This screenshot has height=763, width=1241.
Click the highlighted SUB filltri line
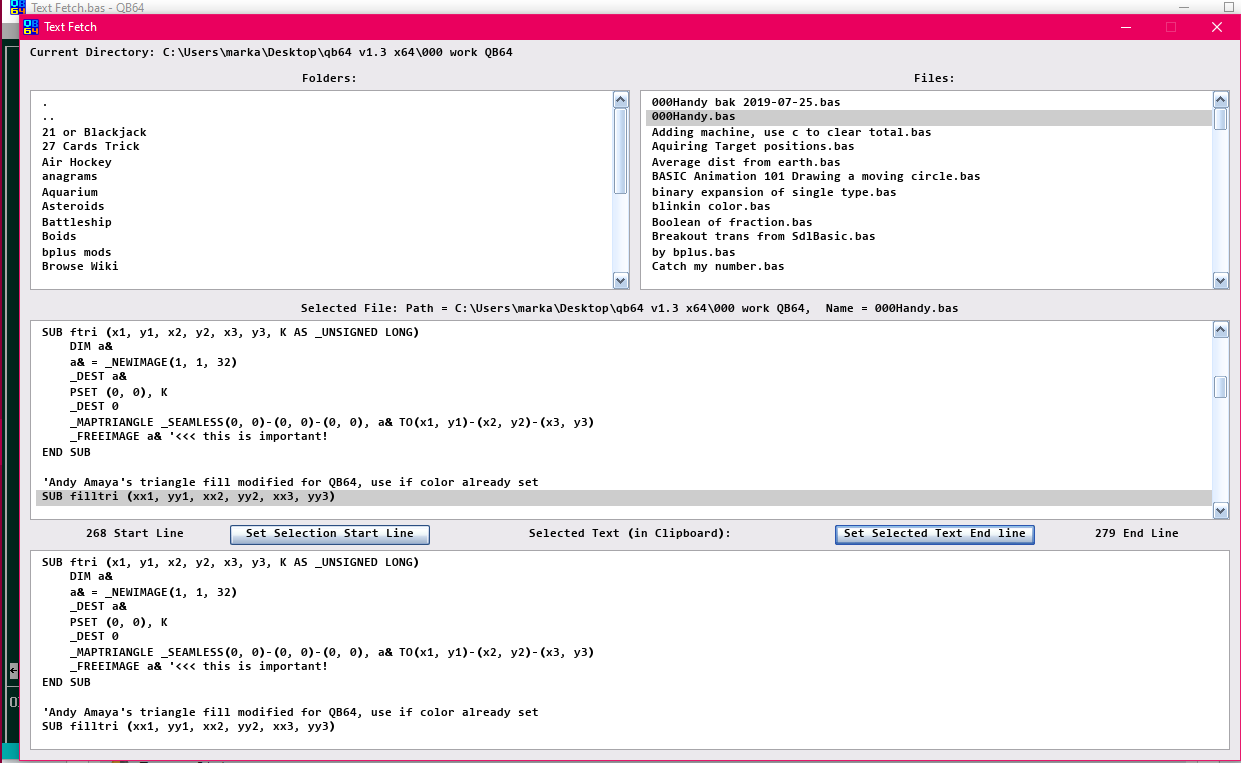[188, 497]
